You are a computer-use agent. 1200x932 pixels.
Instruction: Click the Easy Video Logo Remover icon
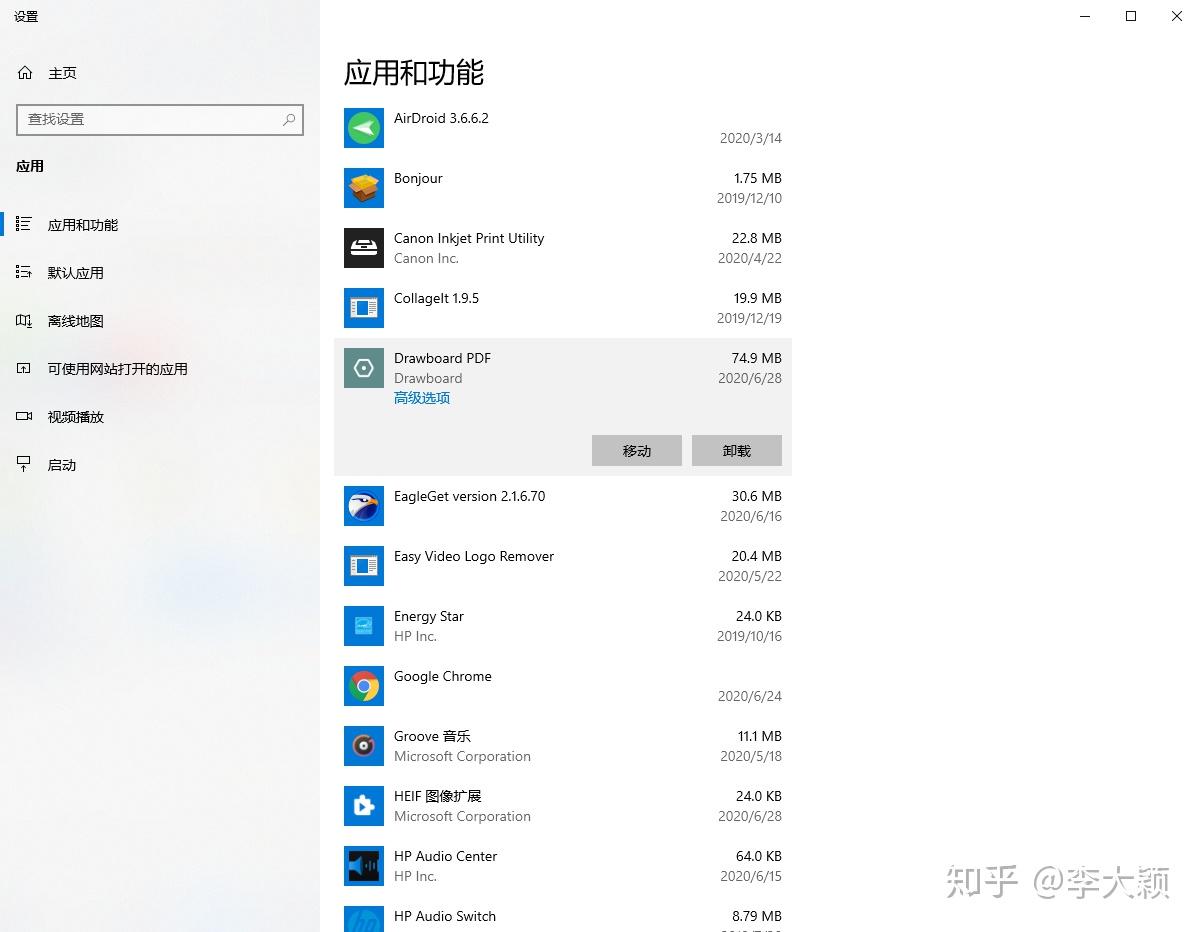[364, 566]
